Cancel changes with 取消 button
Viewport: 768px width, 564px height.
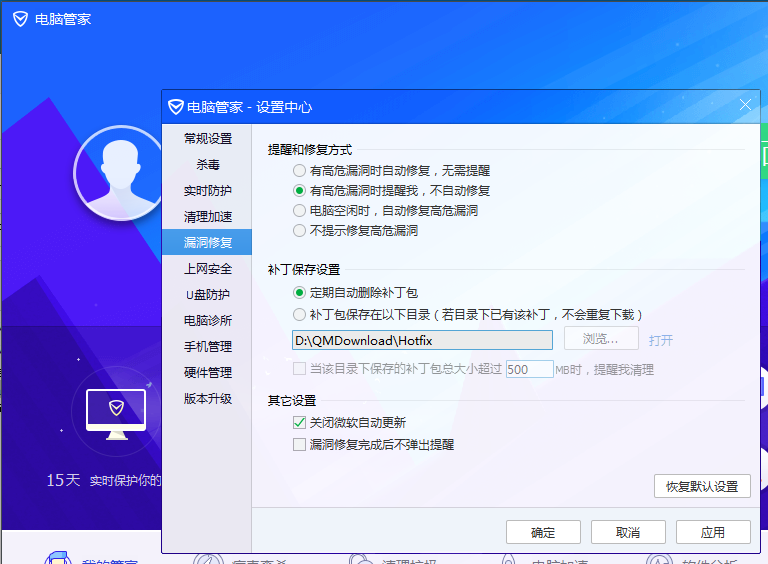(628, 532)
